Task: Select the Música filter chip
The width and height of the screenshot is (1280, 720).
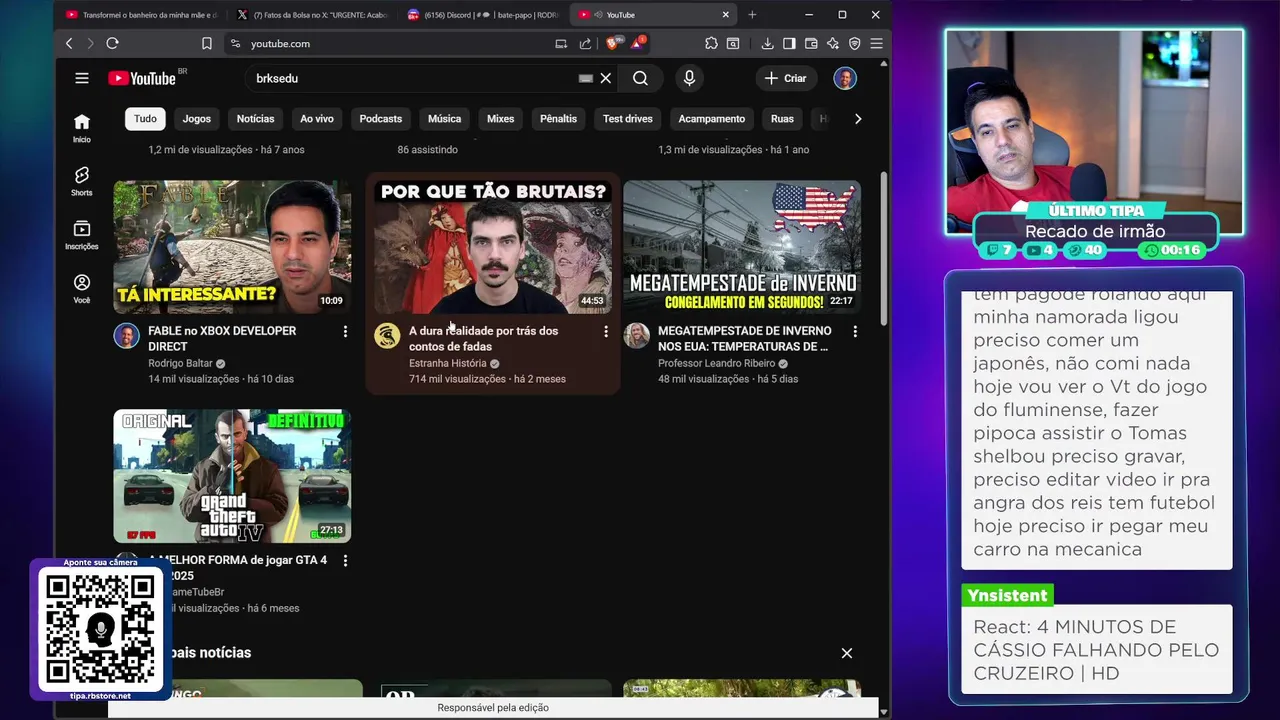Action: [x=444, y=118]
